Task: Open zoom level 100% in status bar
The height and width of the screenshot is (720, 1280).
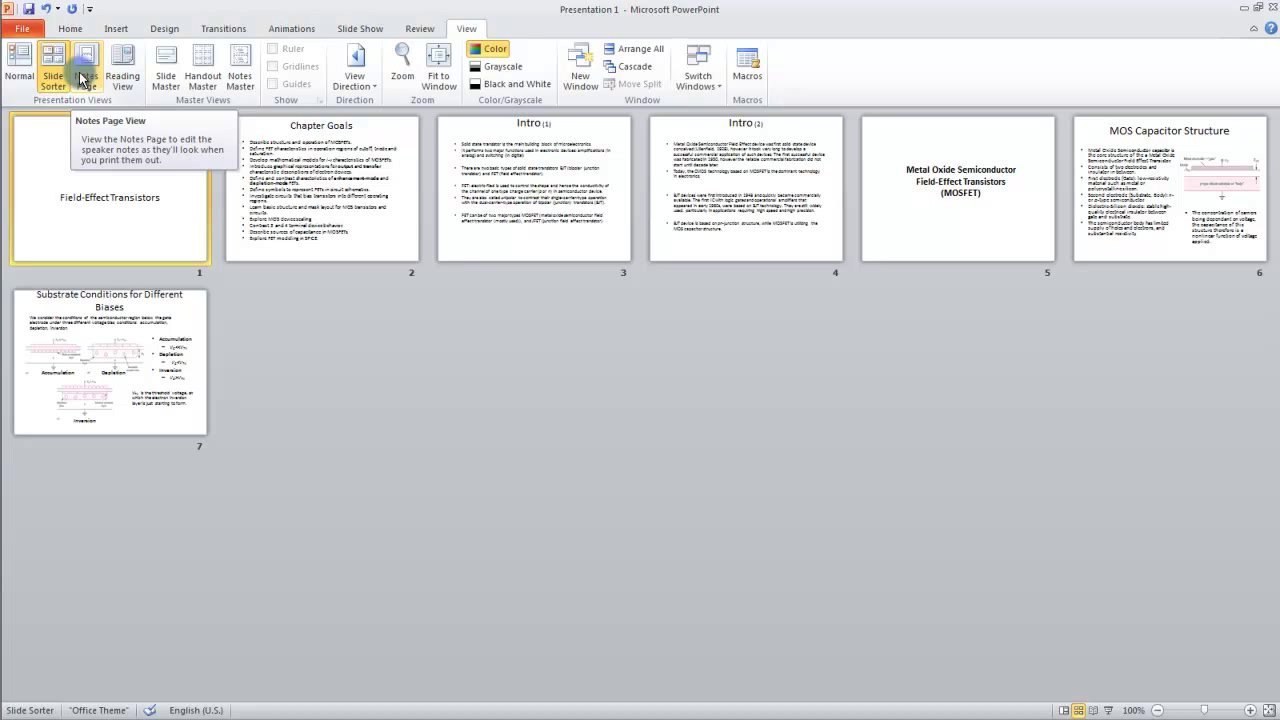Action: coord(1133,710)
